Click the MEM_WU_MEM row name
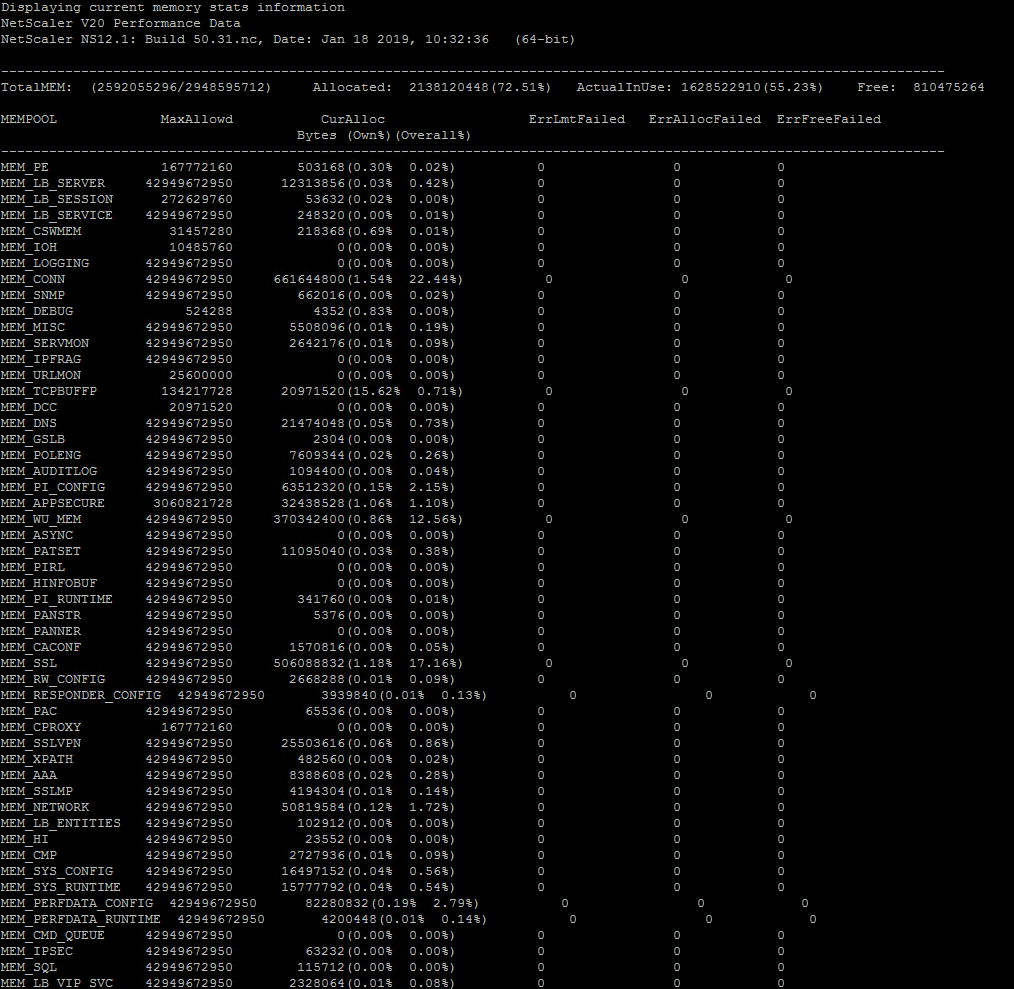 [x=41, y=519]
